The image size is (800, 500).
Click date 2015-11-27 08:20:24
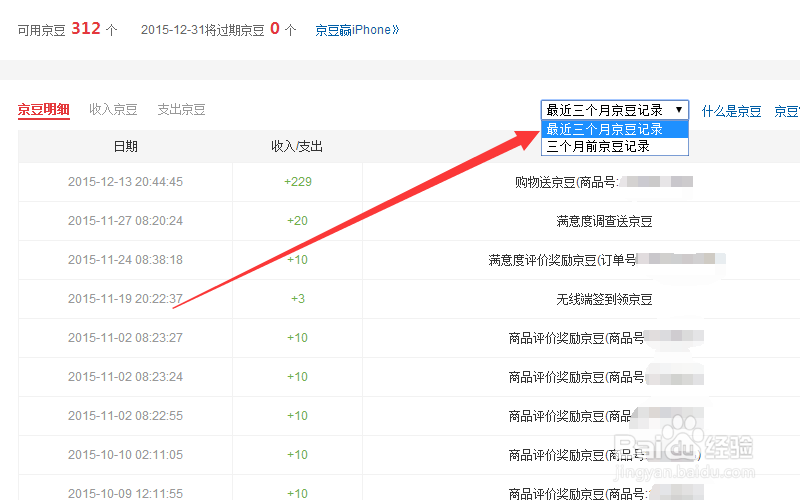click(126, 221)
